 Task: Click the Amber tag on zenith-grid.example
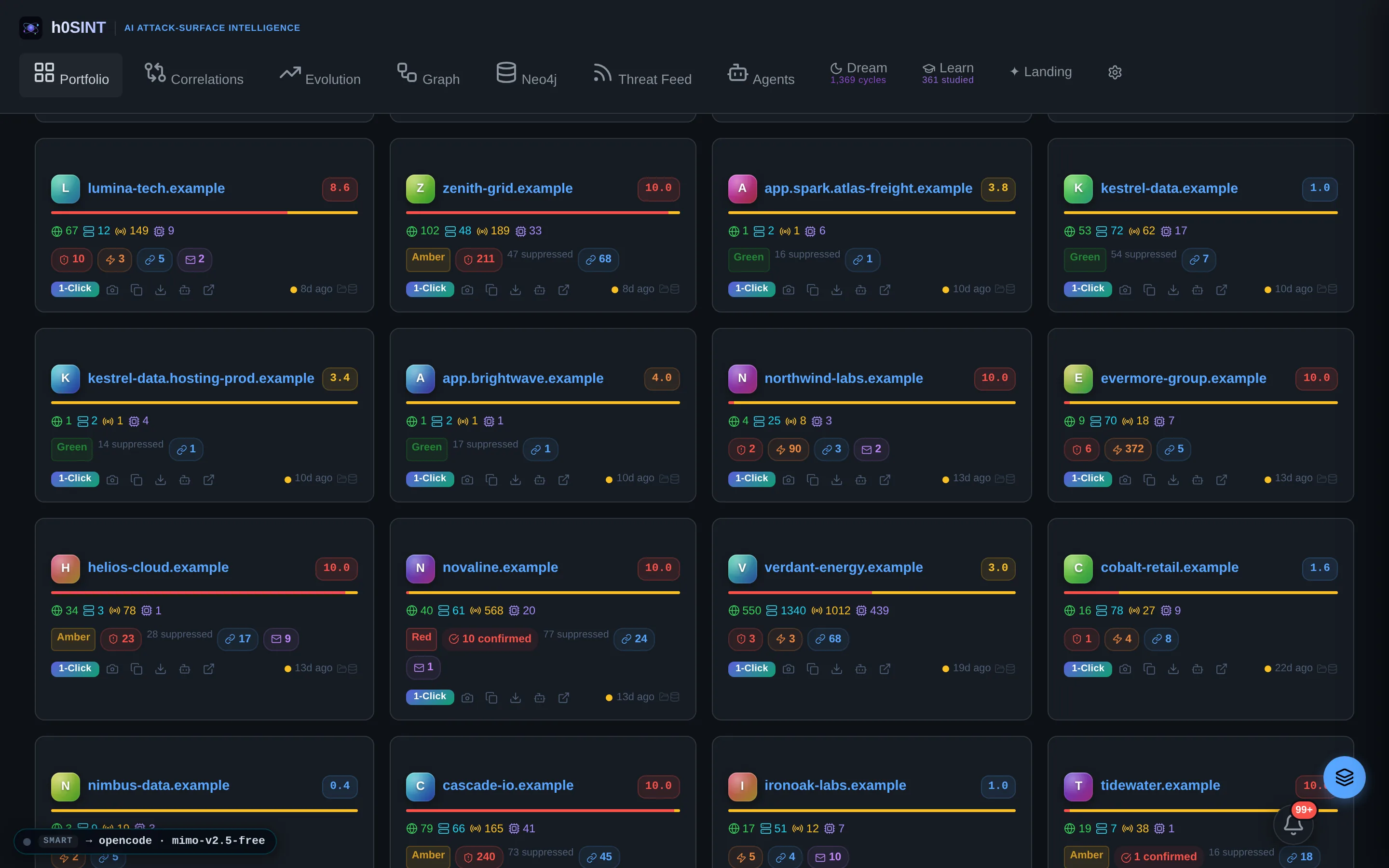pos(428,259)
